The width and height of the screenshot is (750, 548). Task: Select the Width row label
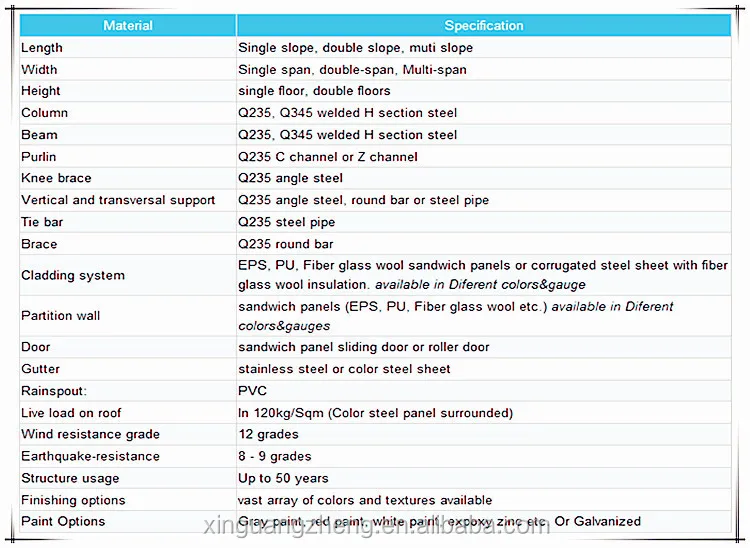point(39,70)
